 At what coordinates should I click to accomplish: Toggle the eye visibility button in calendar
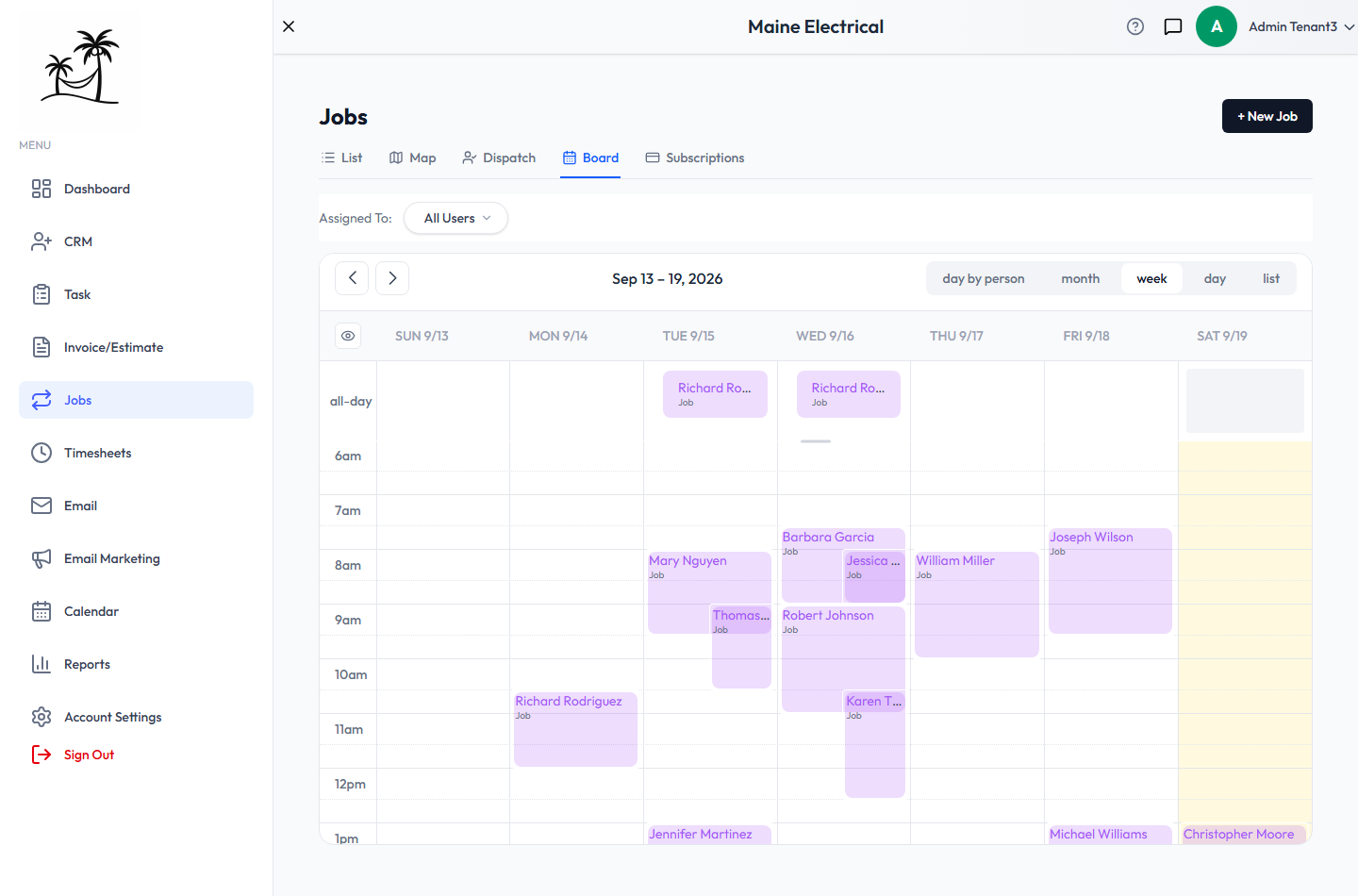coord(348,336)
